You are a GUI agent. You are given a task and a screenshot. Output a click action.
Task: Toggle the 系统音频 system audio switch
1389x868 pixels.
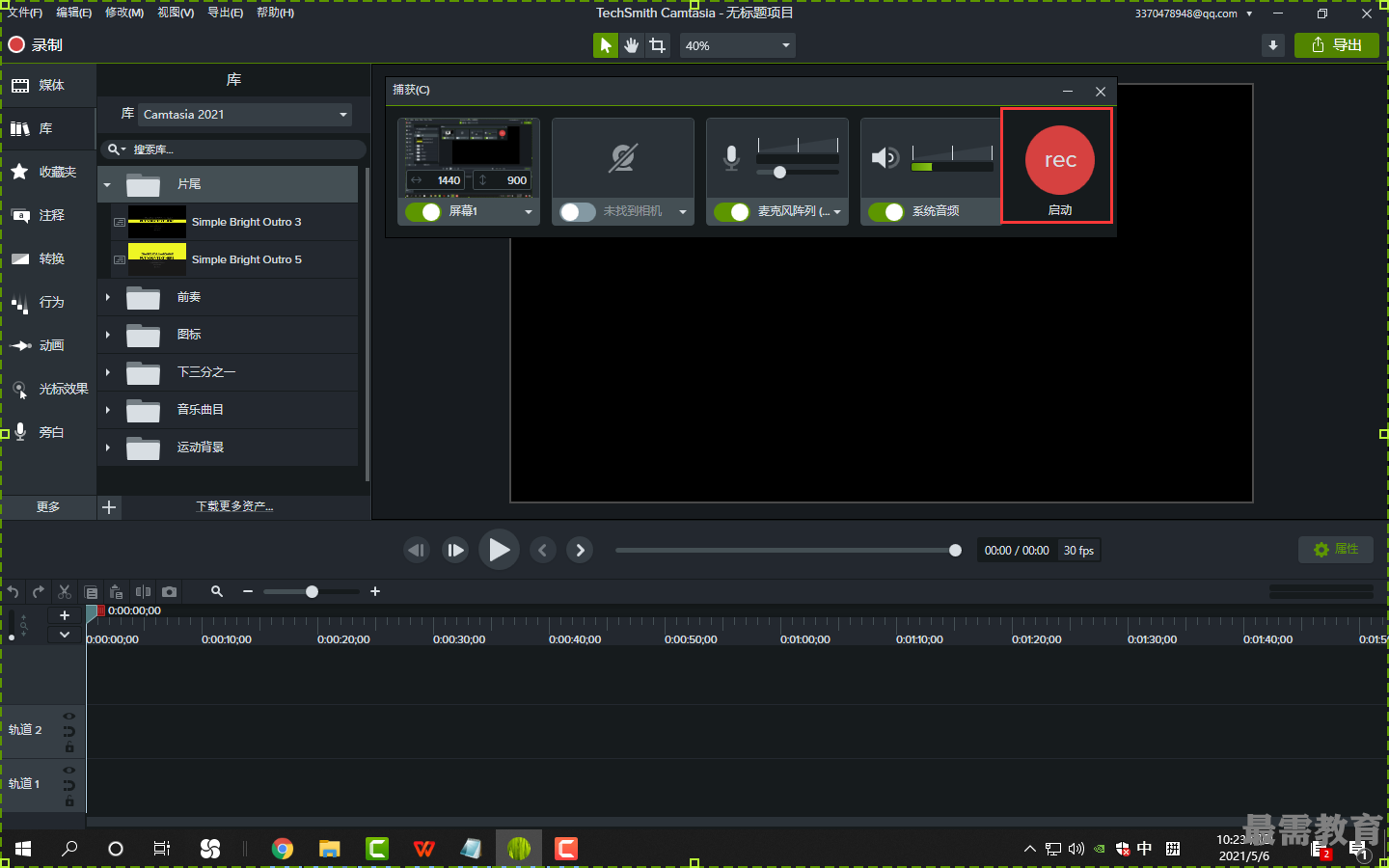tap(886, 211)
